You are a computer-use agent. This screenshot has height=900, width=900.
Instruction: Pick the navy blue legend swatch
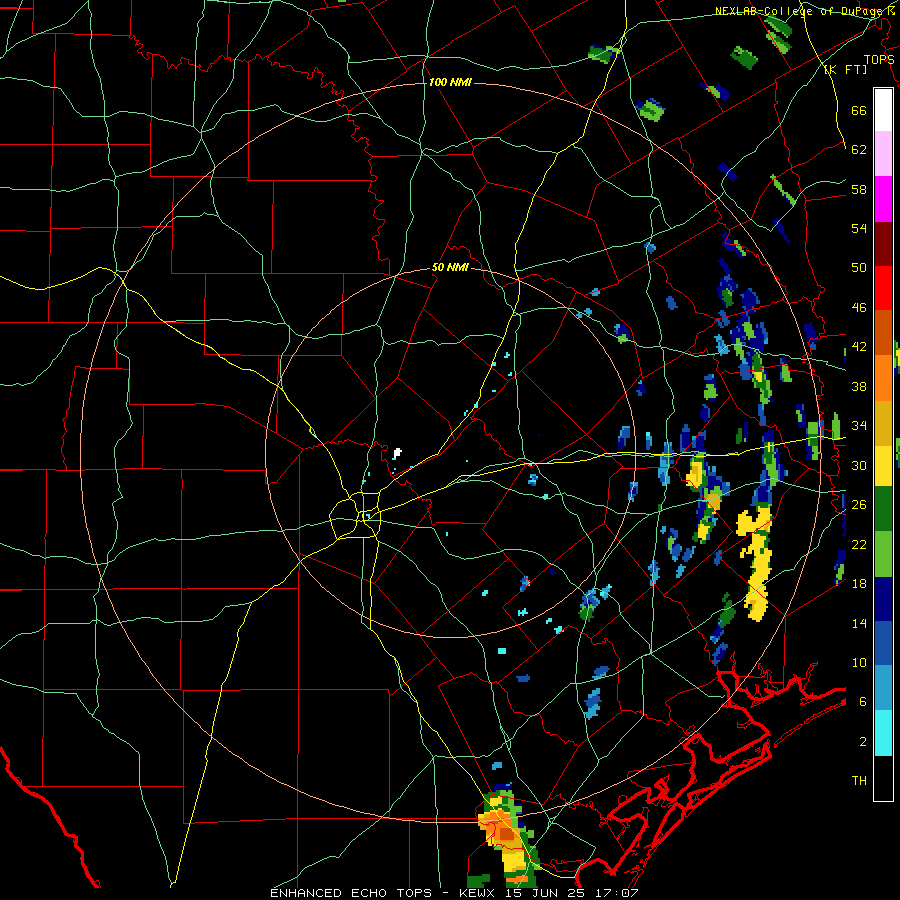click(x=883, y=599)
